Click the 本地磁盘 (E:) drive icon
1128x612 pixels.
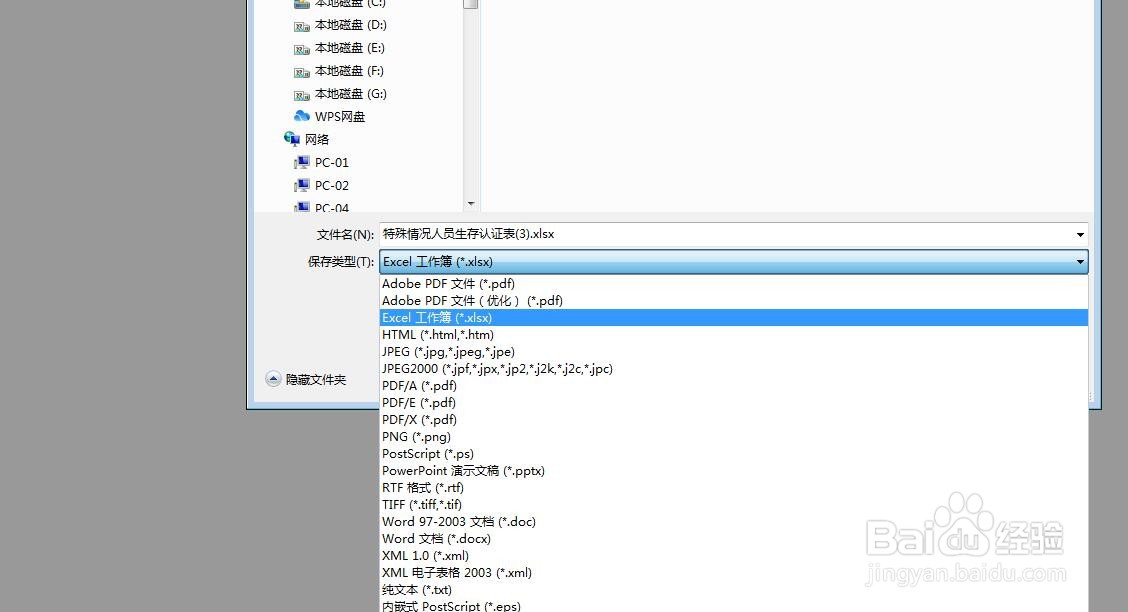pos(301,49)
